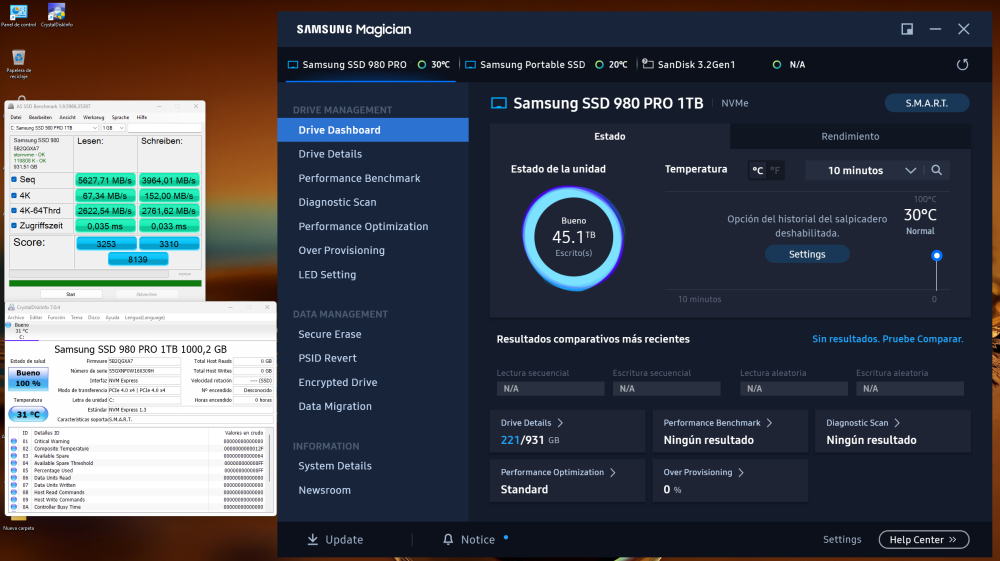Open the CrystalDiskInfo desktop shortcut

click(x=56, y=15)
